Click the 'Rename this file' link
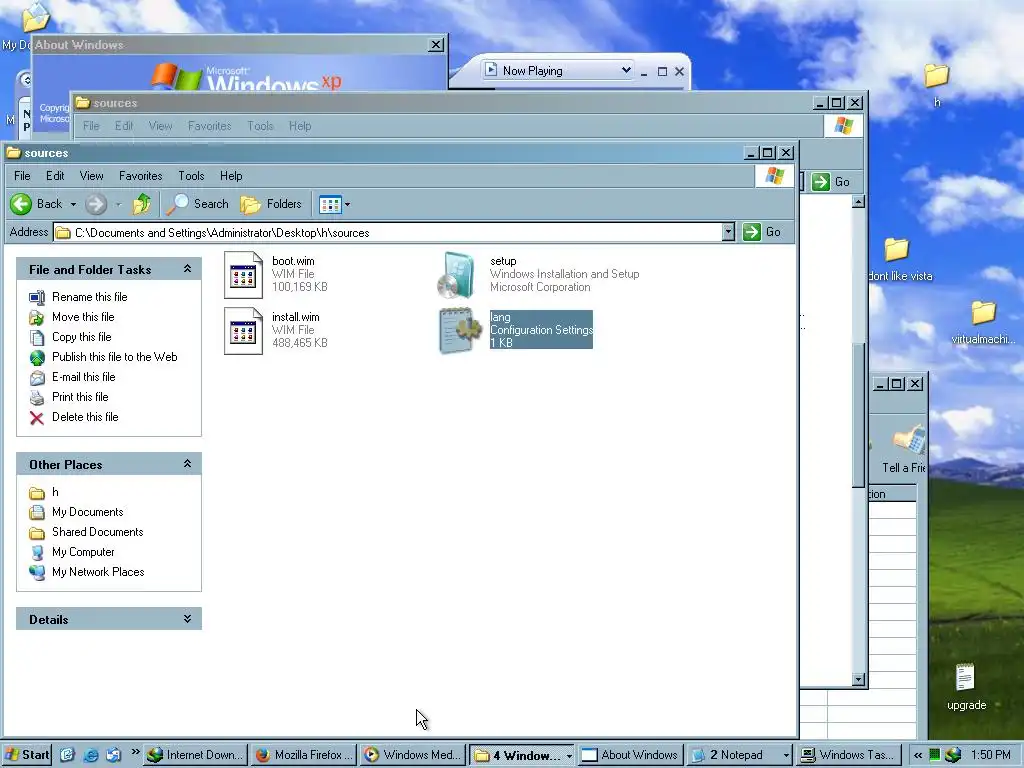Viewport: 1024px width, 768px height. point(89,297)
